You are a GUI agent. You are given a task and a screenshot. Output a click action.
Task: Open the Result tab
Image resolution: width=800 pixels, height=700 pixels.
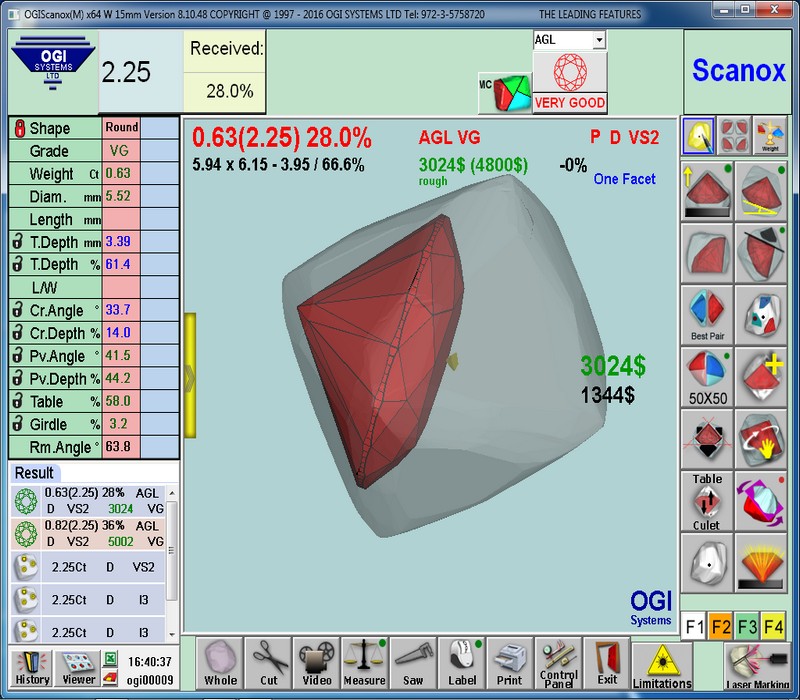click(x=36, y=472)
